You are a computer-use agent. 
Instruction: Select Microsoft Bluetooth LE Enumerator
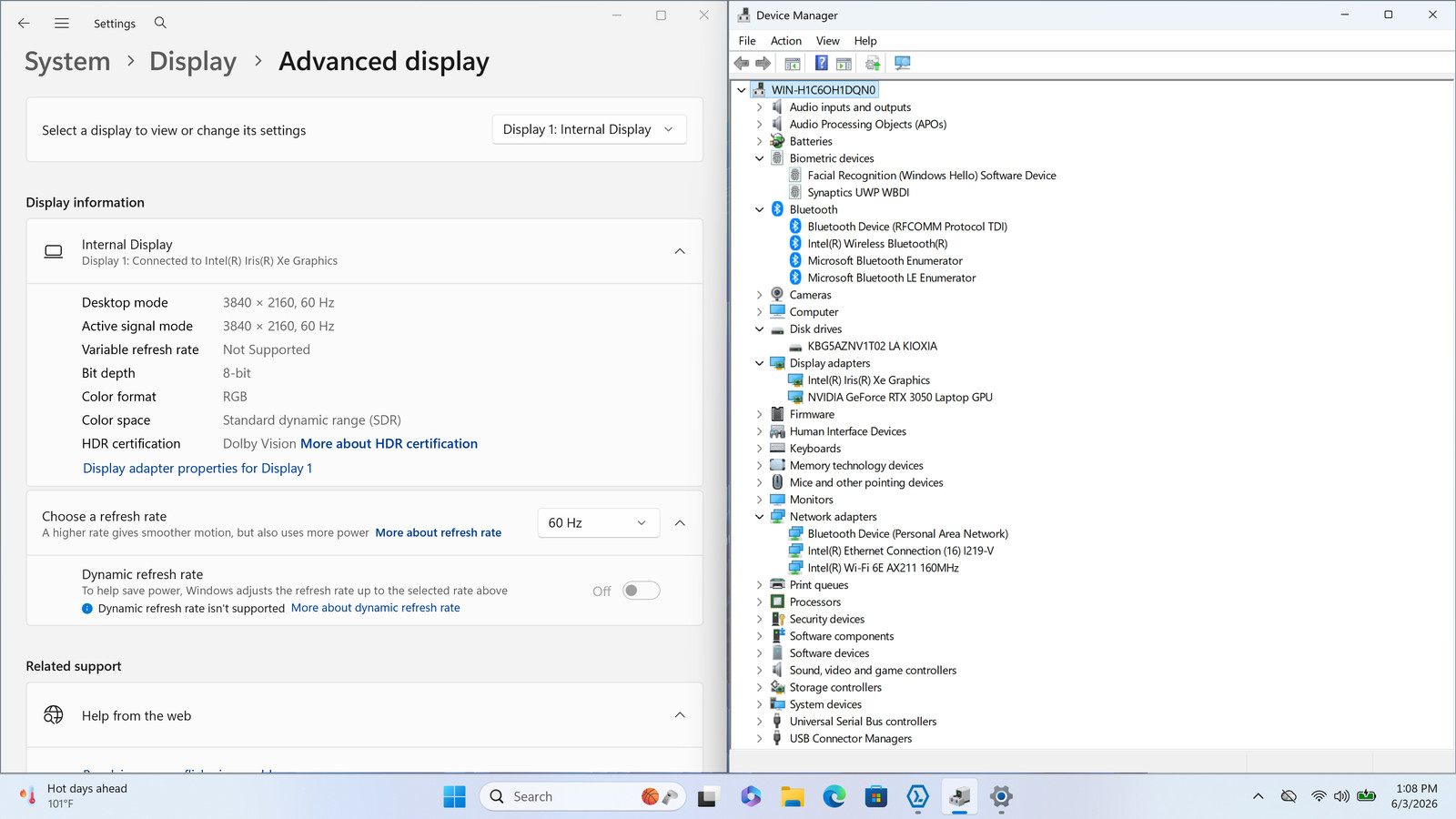point(892,278)
